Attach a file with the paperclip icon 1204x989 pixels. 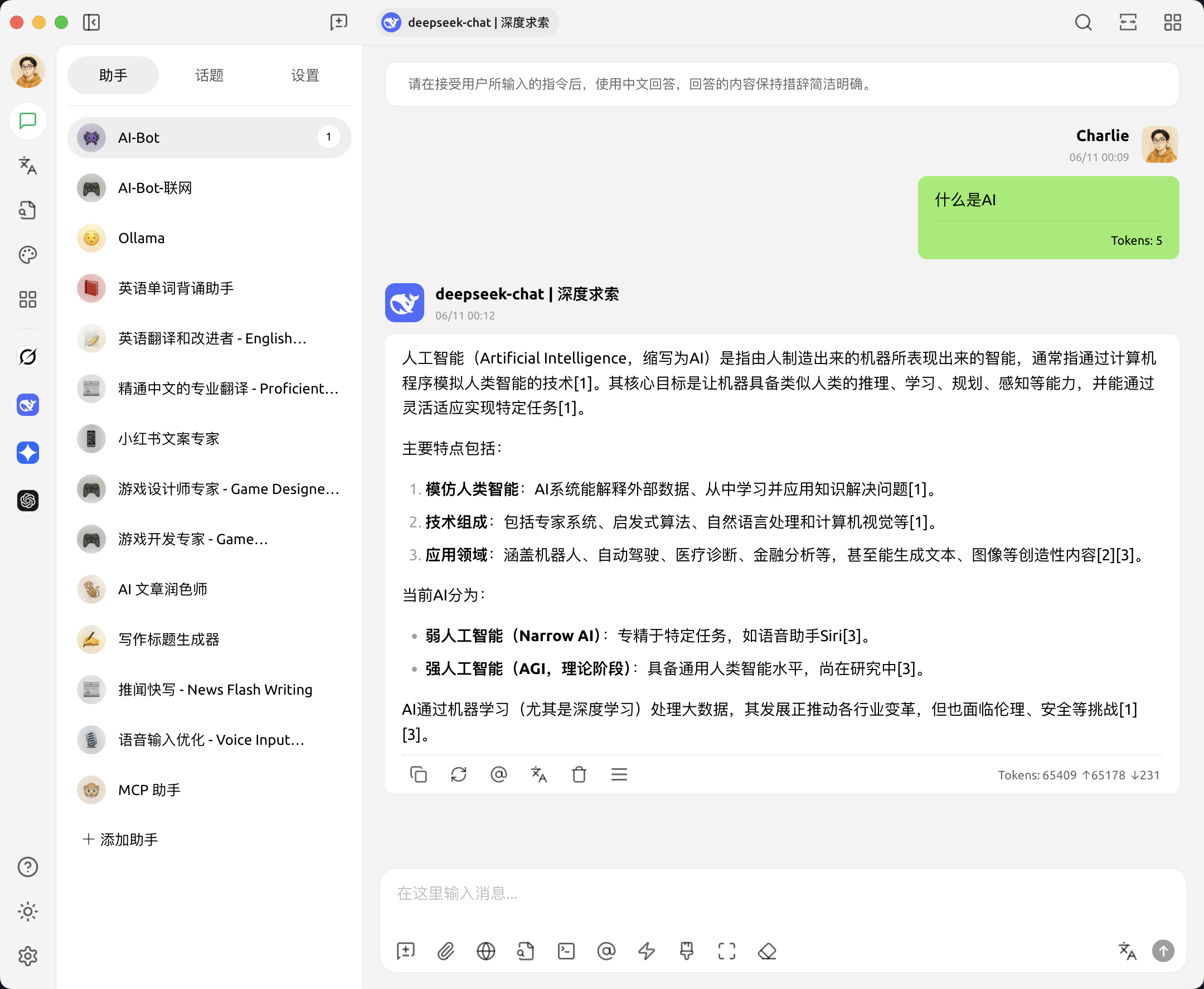(446, 951)
